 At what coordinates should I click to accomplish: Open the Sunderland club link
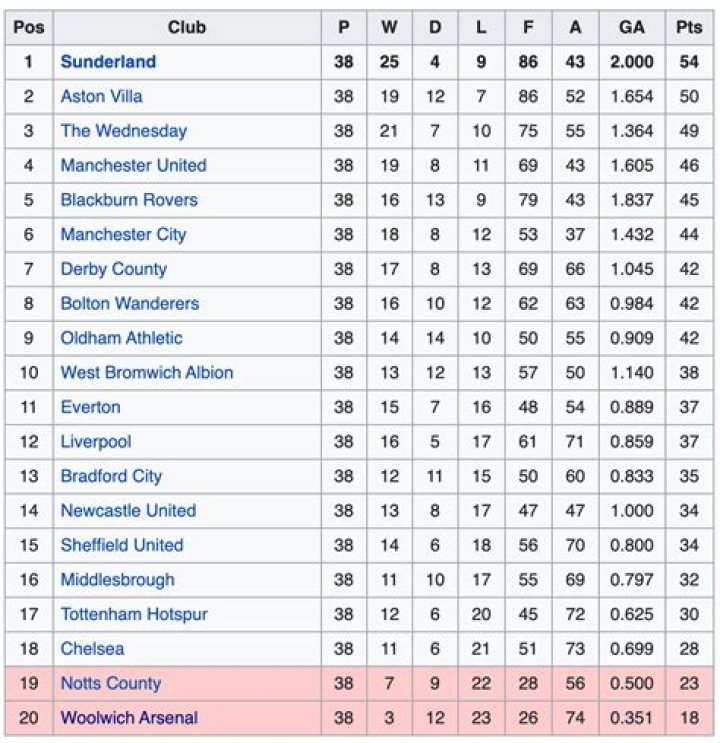[x=108, y=62]
